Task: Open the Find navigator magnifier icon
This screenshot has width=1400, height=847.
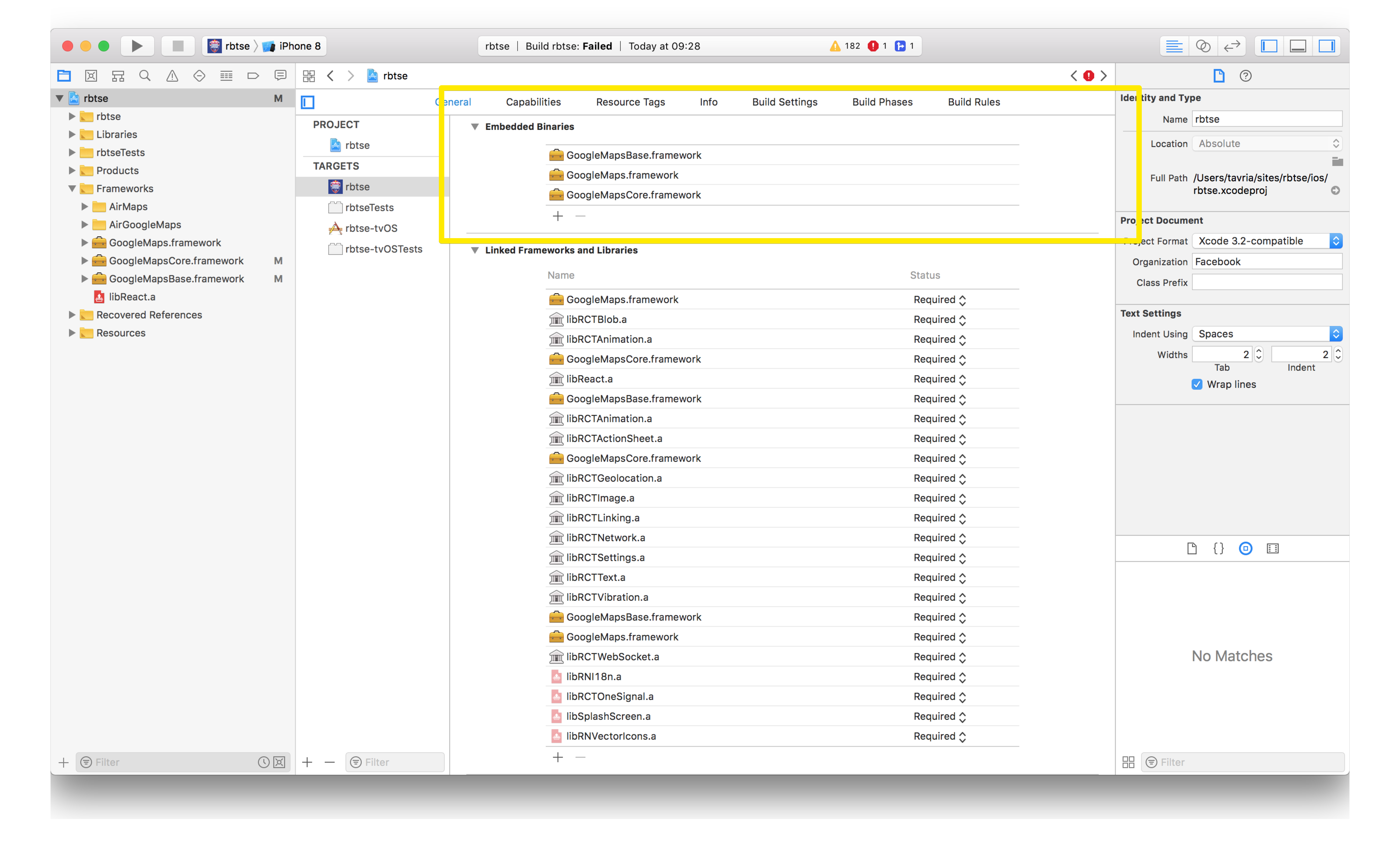Action: (x=145, y=76)
